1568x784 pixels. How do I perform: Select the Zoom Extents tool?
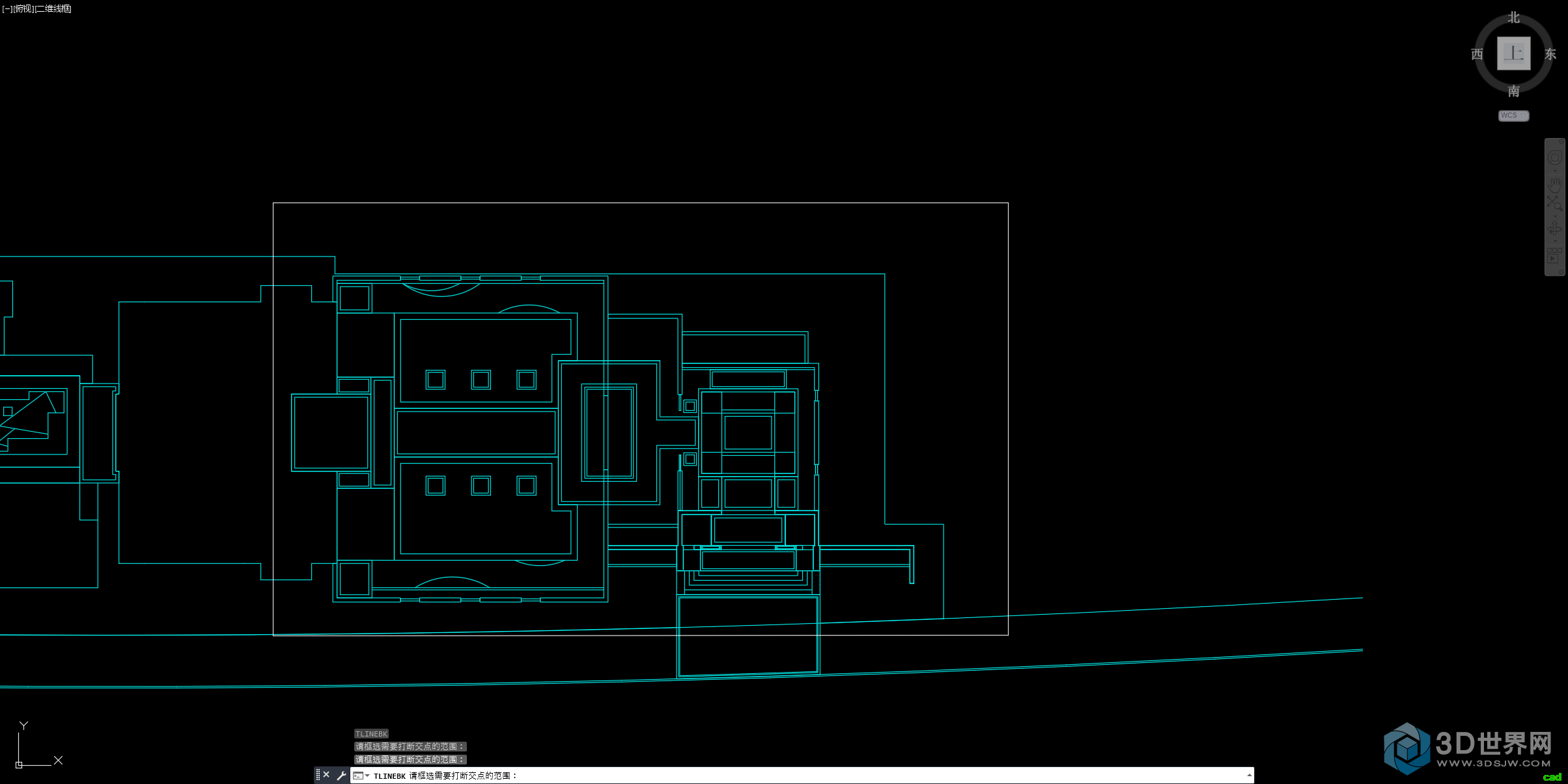click(1555, 203)
